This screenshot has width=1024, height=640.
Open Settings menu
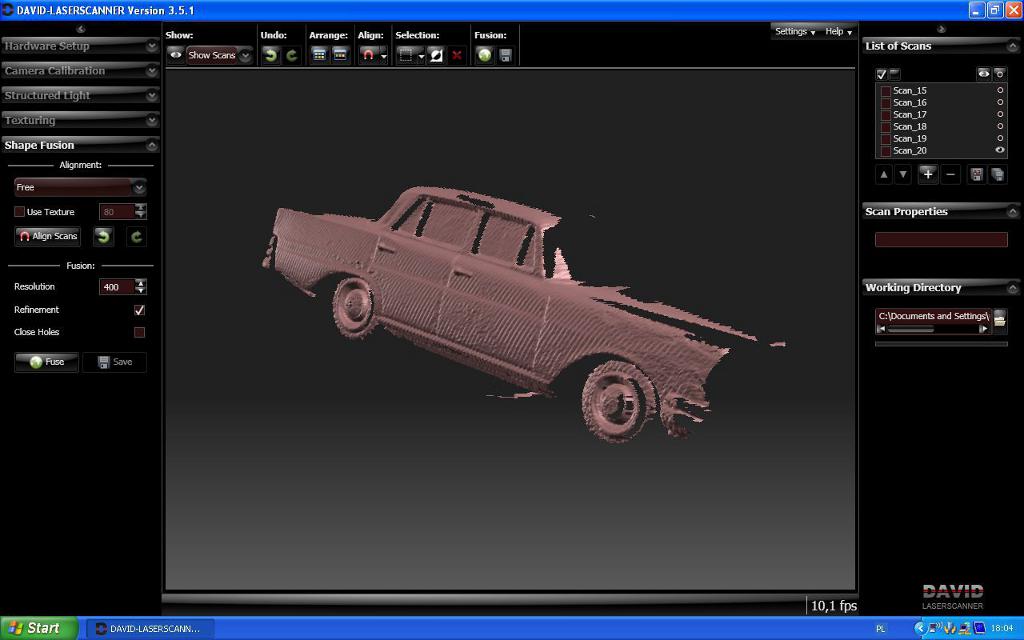pos(795,31)
